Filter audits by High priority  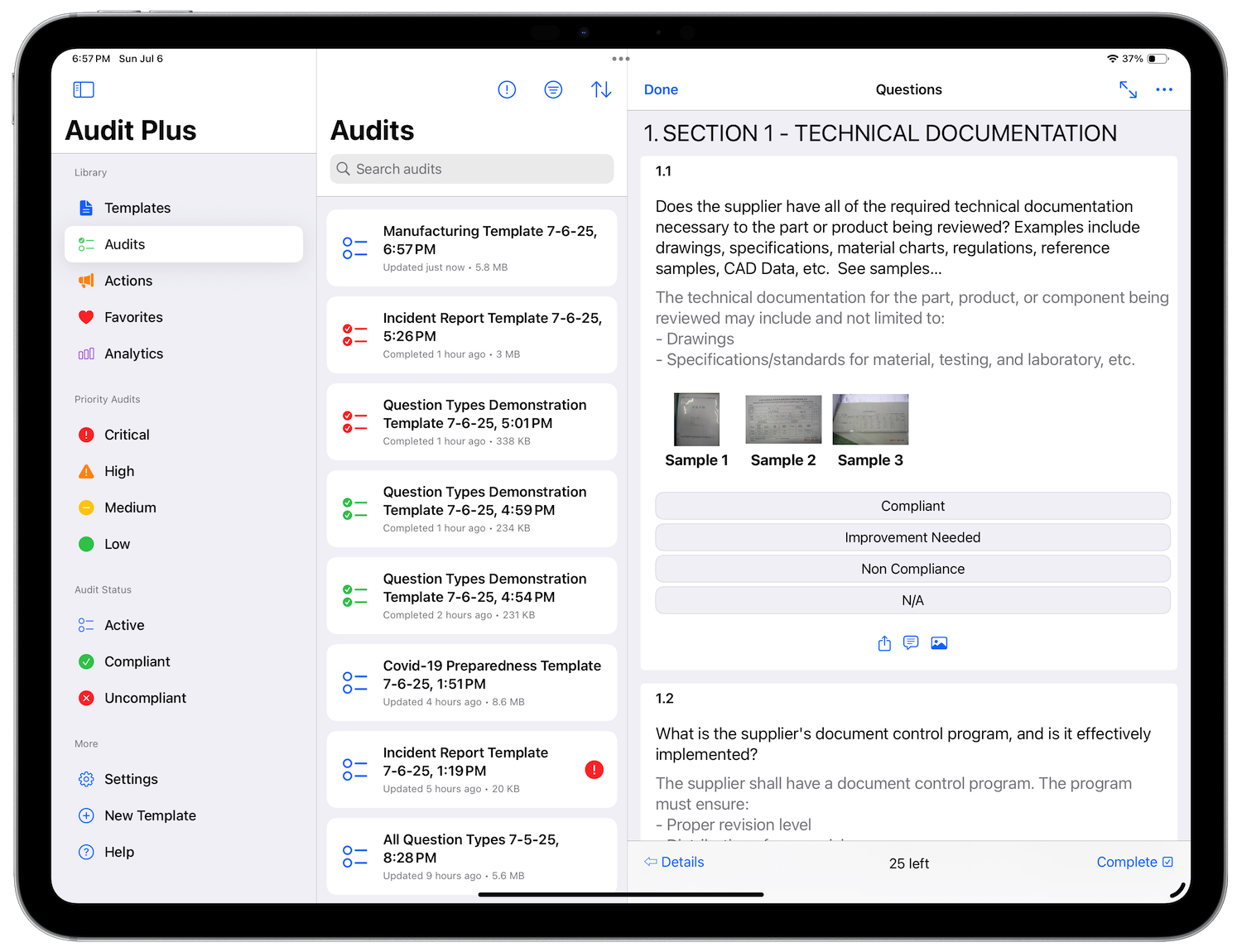click(x=184, y=471)
